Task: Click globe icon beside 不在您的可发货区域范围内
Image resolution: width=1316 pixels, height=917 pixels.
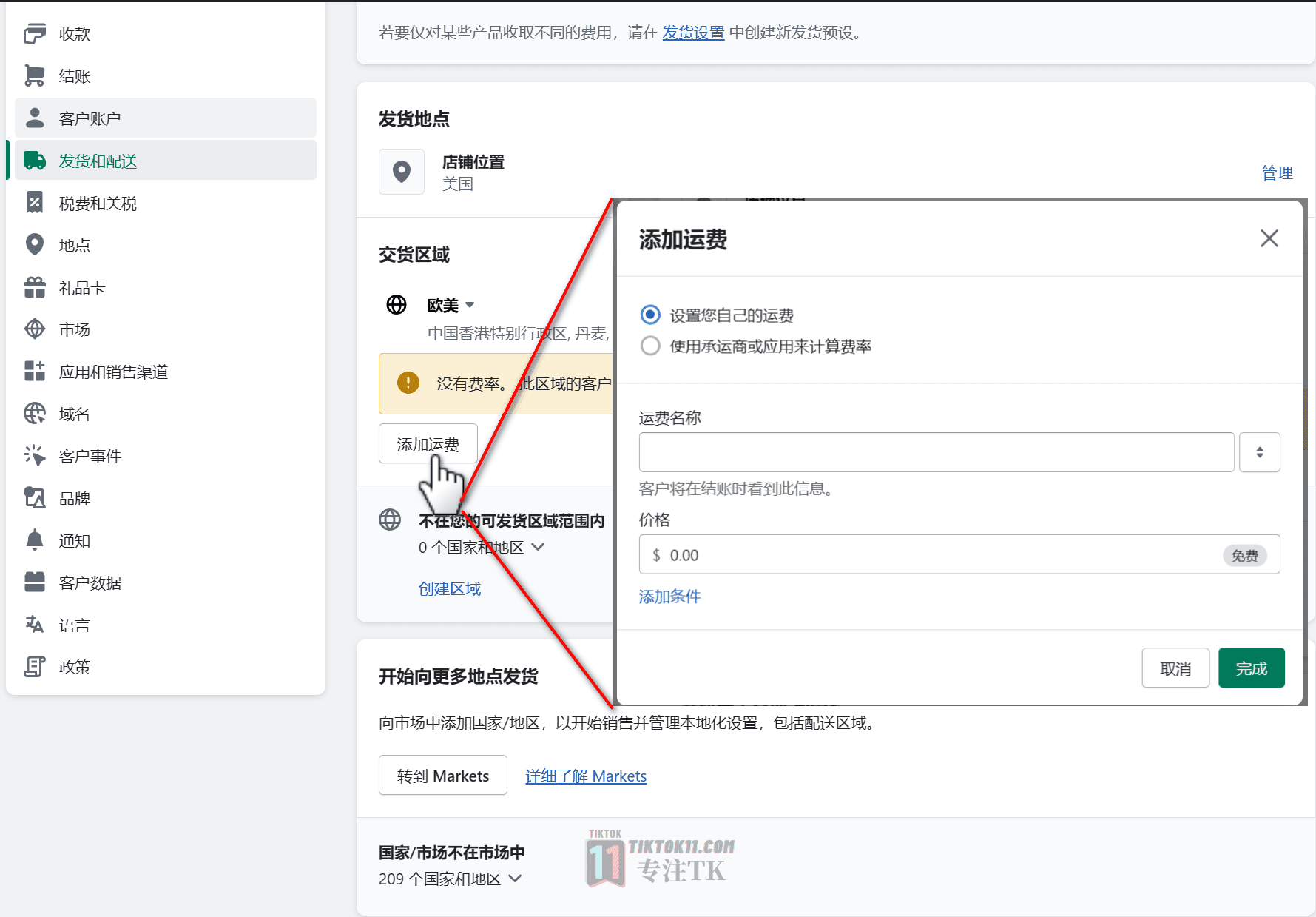Action: [390, 520]
